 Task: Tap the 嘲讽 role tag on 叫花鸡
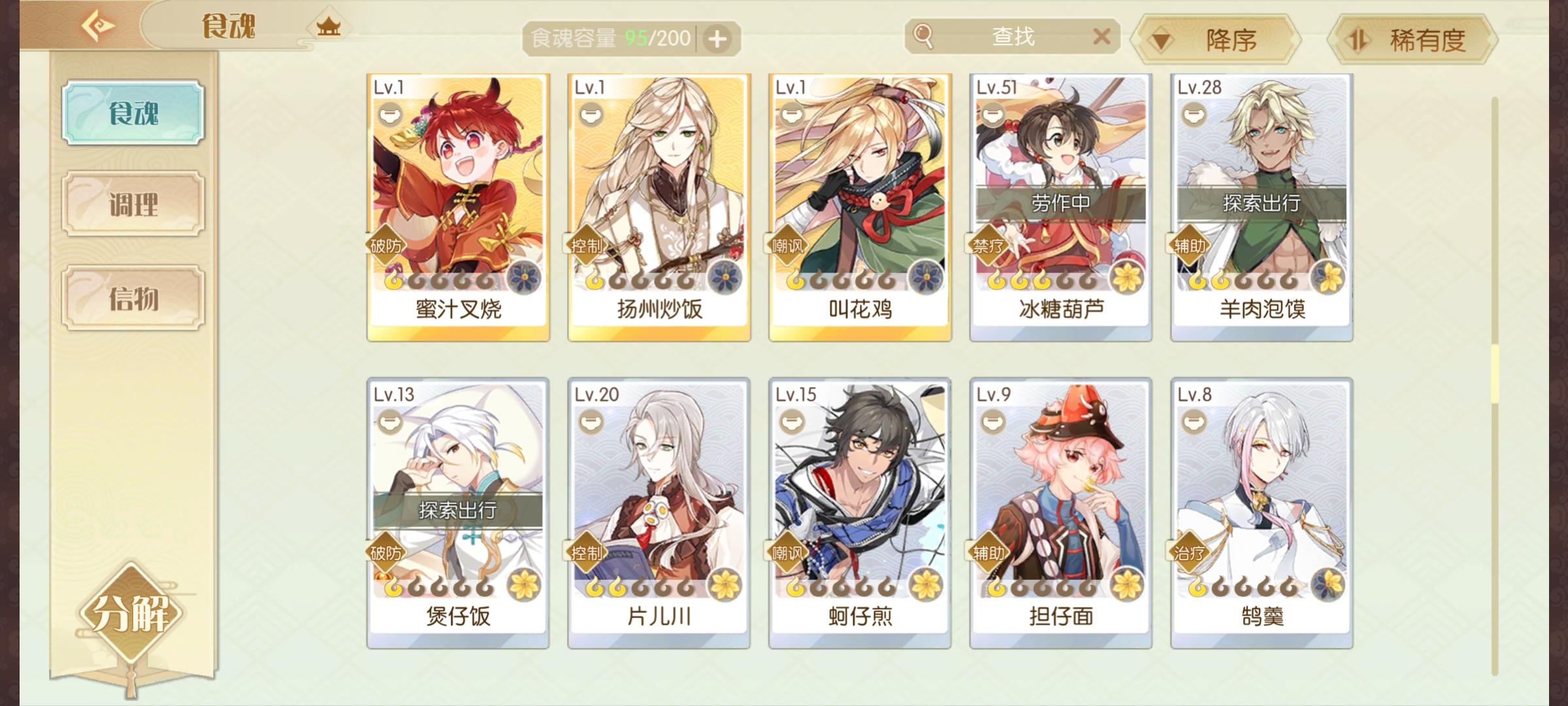pyautogui.click(x=787, y=246)
